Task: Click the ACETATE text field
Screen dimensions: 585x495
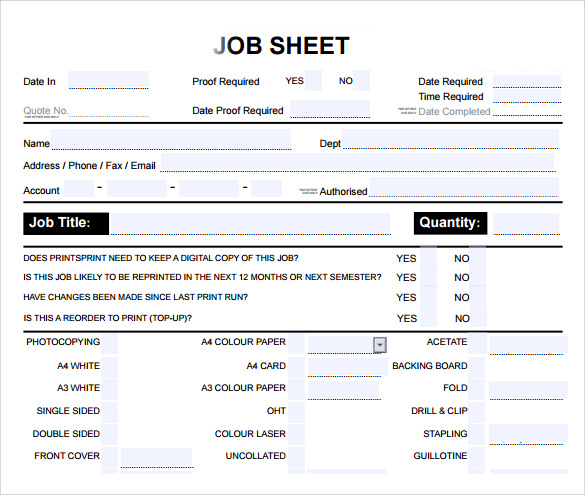Action: pos(529,345)
